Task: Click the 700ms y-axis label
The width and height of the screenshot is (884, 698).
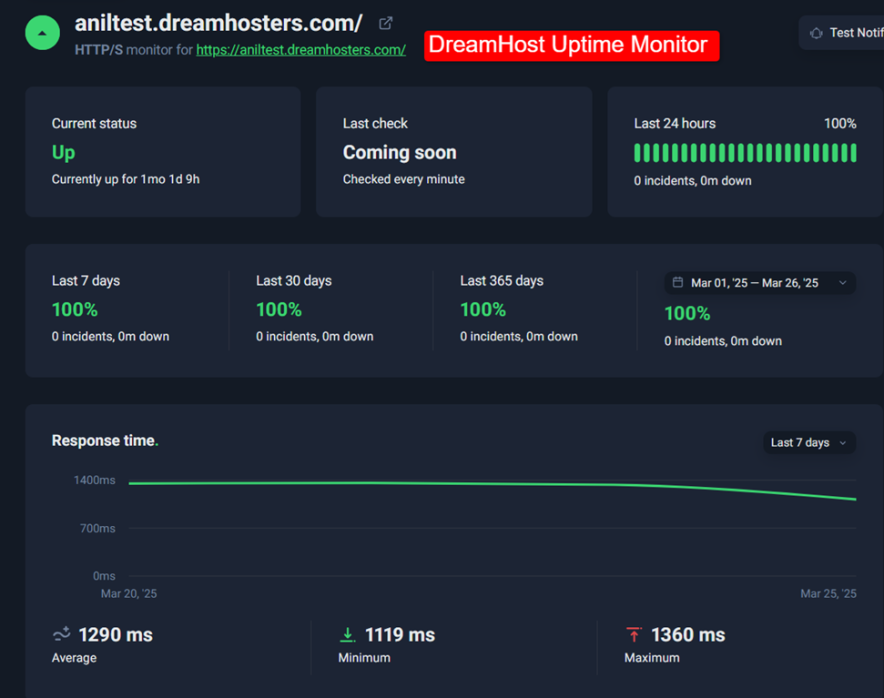Action: pyautogui.click(x=98, y=528)
